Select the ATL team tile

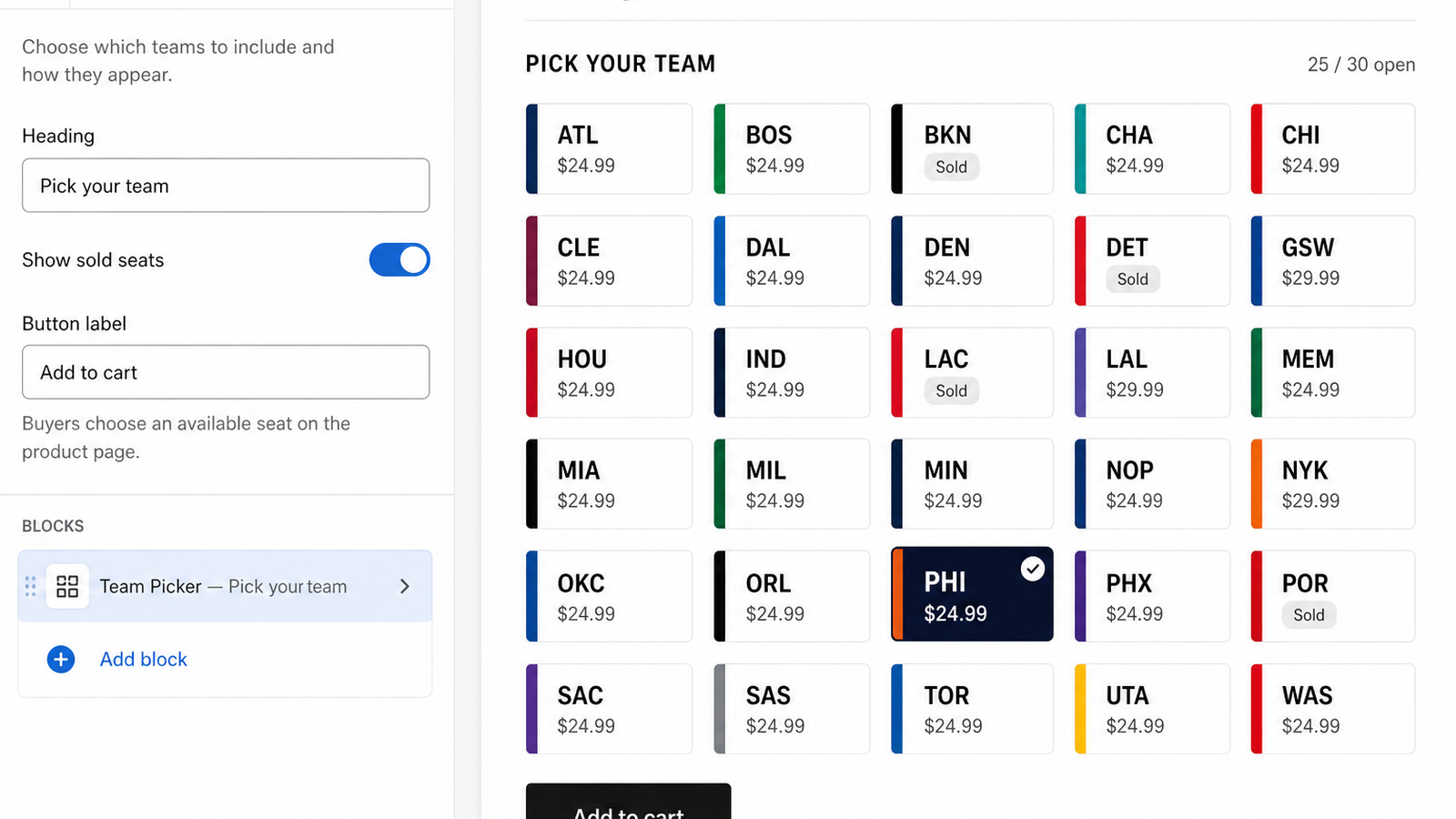(609, 148)
